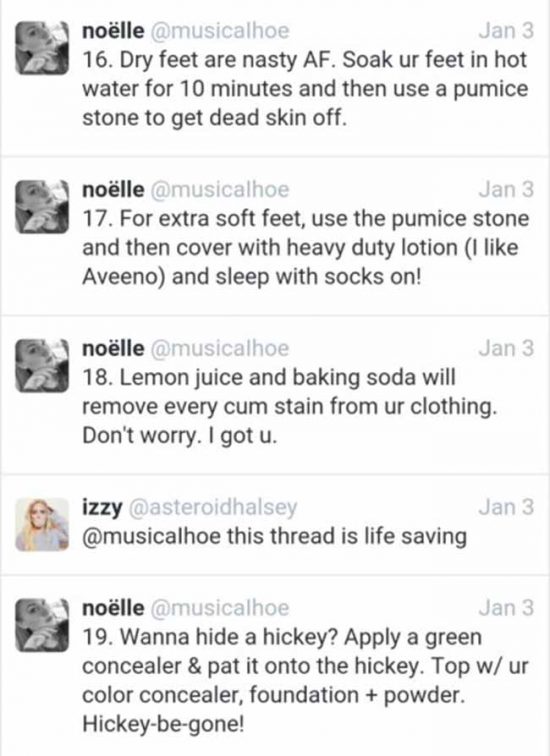Open noëlle's avatar on tweet 19
The width and height of the screenshot is (550, 756).
click(x=42, y=625)
